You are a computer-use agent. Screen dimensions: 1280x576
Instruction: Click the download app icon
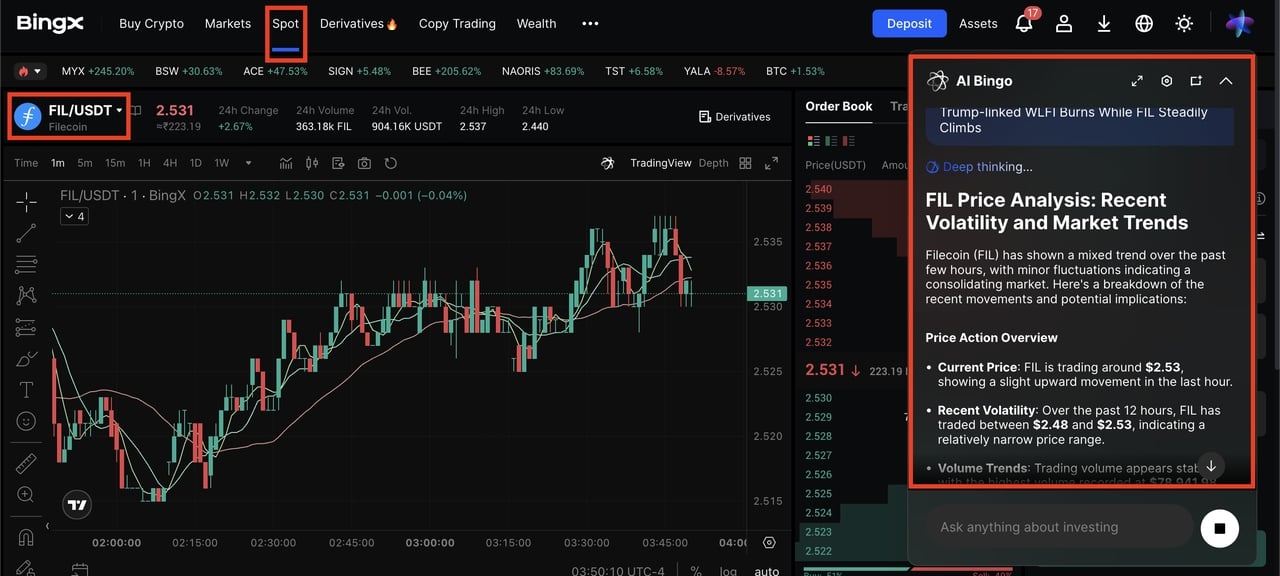pos(1104,23)
